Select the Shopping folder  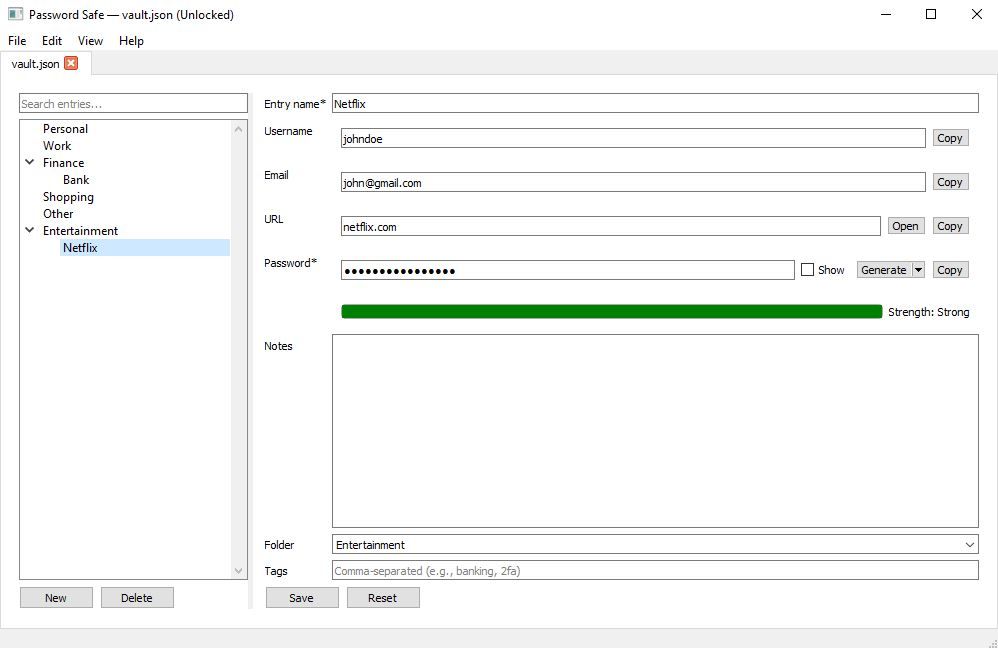click(x=68, y=196)
